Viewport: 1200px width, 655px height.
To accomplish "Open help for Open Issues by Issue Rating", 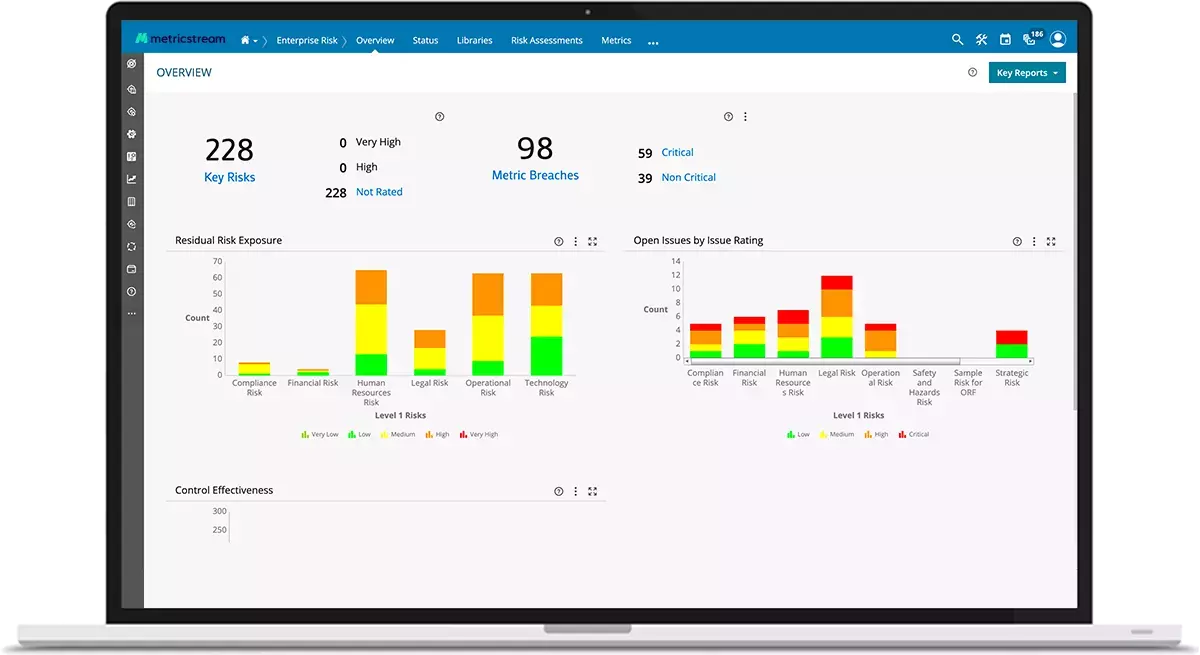I will click(1017, 241).
